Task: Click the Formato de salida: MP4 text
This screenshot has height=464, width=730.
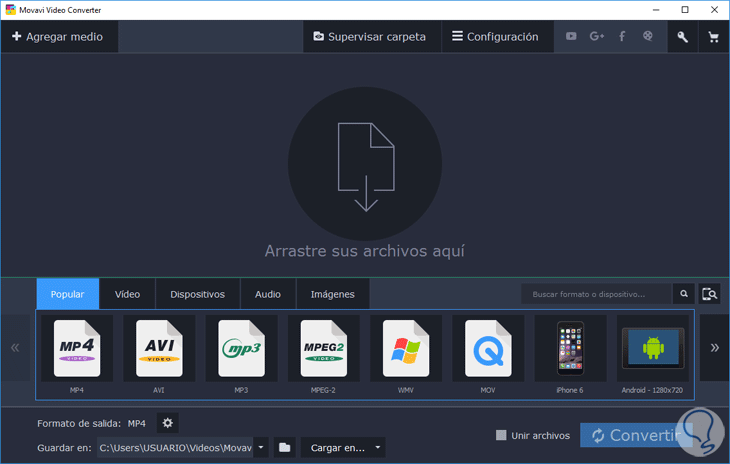Action: [x=91, y=424]
